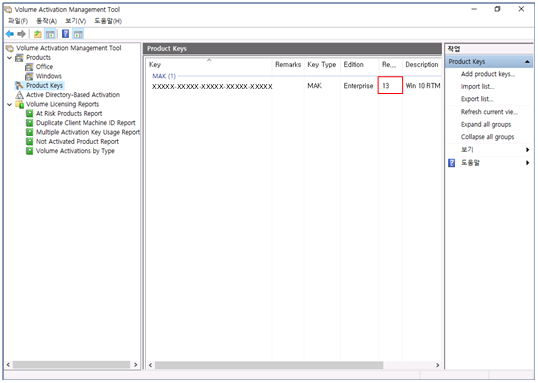
Task: Expand the 보기 submenu arrow in actions
Action: pos(527,150)
